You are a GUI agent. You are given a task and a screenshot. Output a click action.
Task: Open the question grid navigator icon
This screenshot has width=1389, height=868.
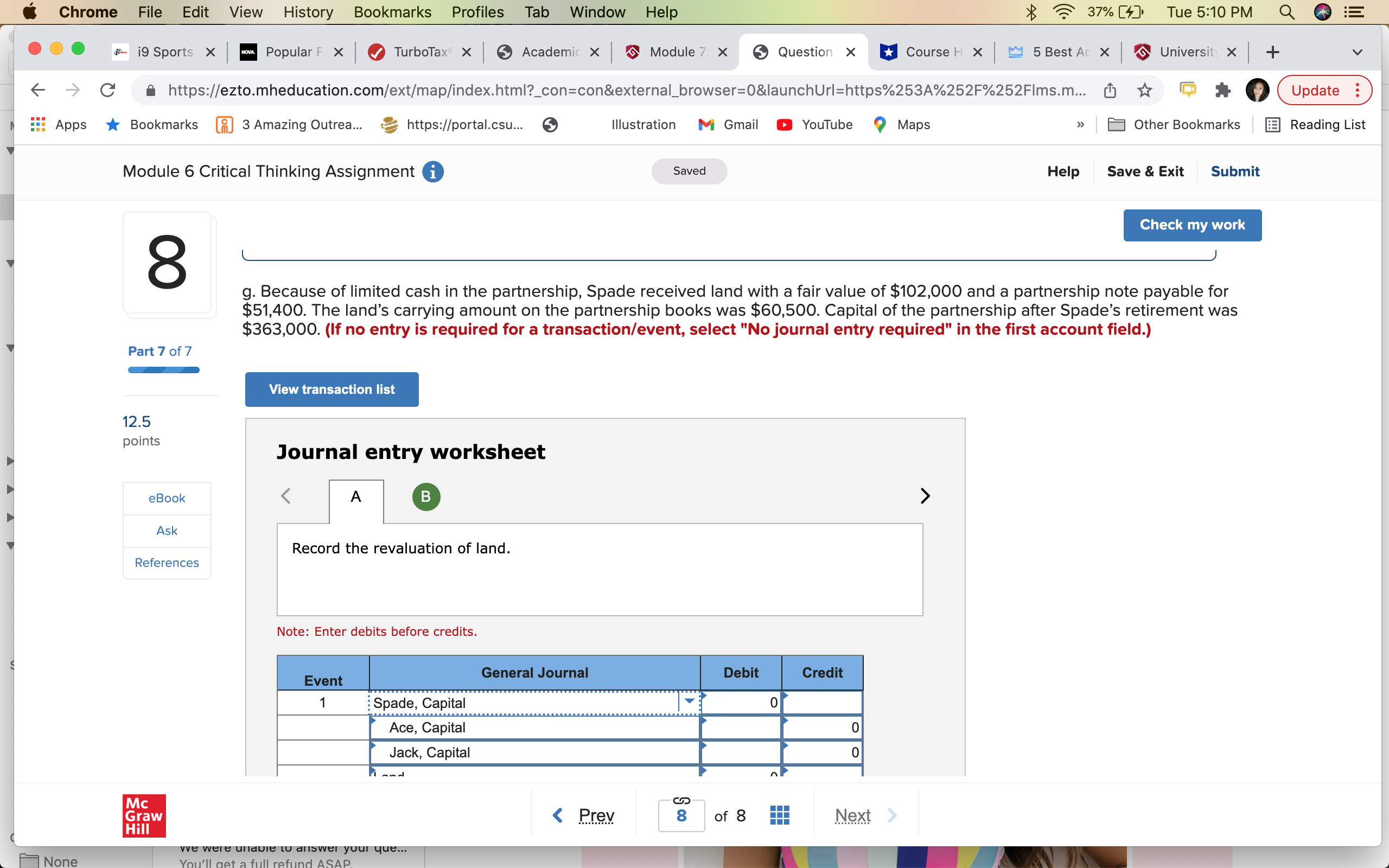779,815
